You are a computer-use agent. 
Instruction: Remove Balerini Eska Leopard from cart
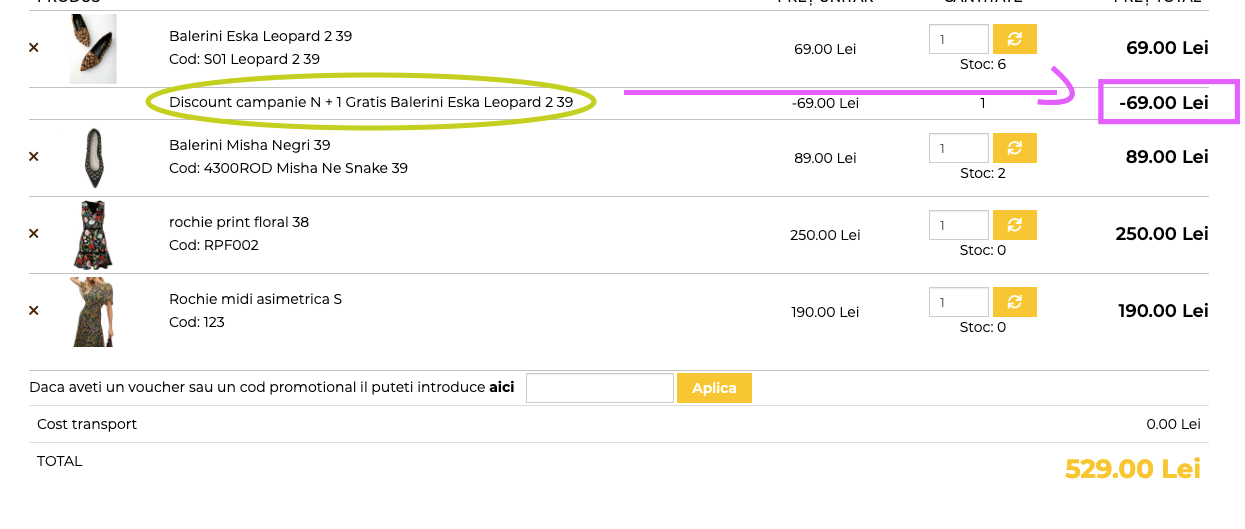click(x=33, y=47)
